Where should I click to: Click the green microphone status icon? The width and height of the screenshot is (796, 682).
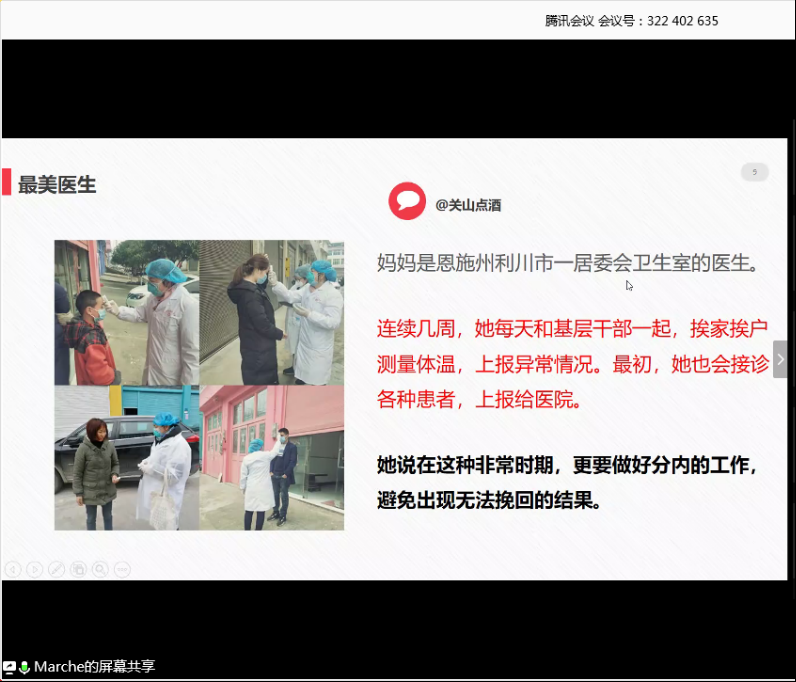[x=24, y=667]
